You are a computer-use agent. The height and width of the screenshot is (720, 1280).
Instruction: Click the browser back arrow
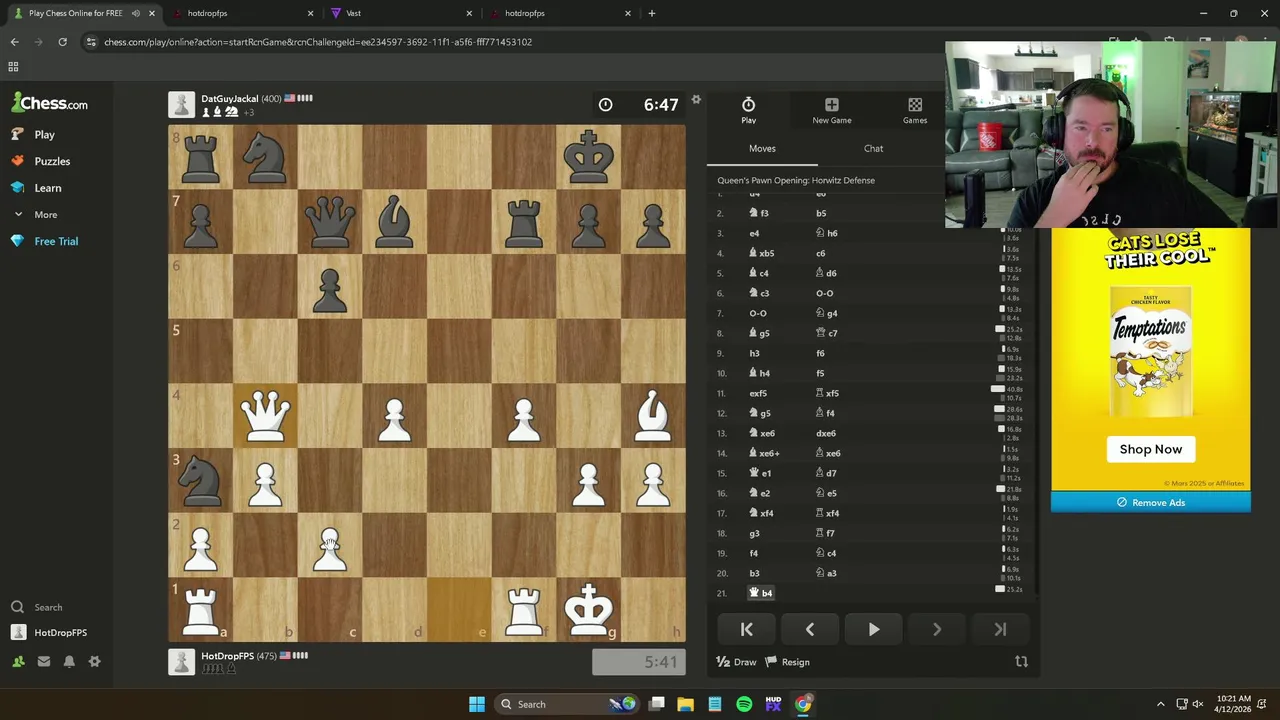(x=14, y=42)
